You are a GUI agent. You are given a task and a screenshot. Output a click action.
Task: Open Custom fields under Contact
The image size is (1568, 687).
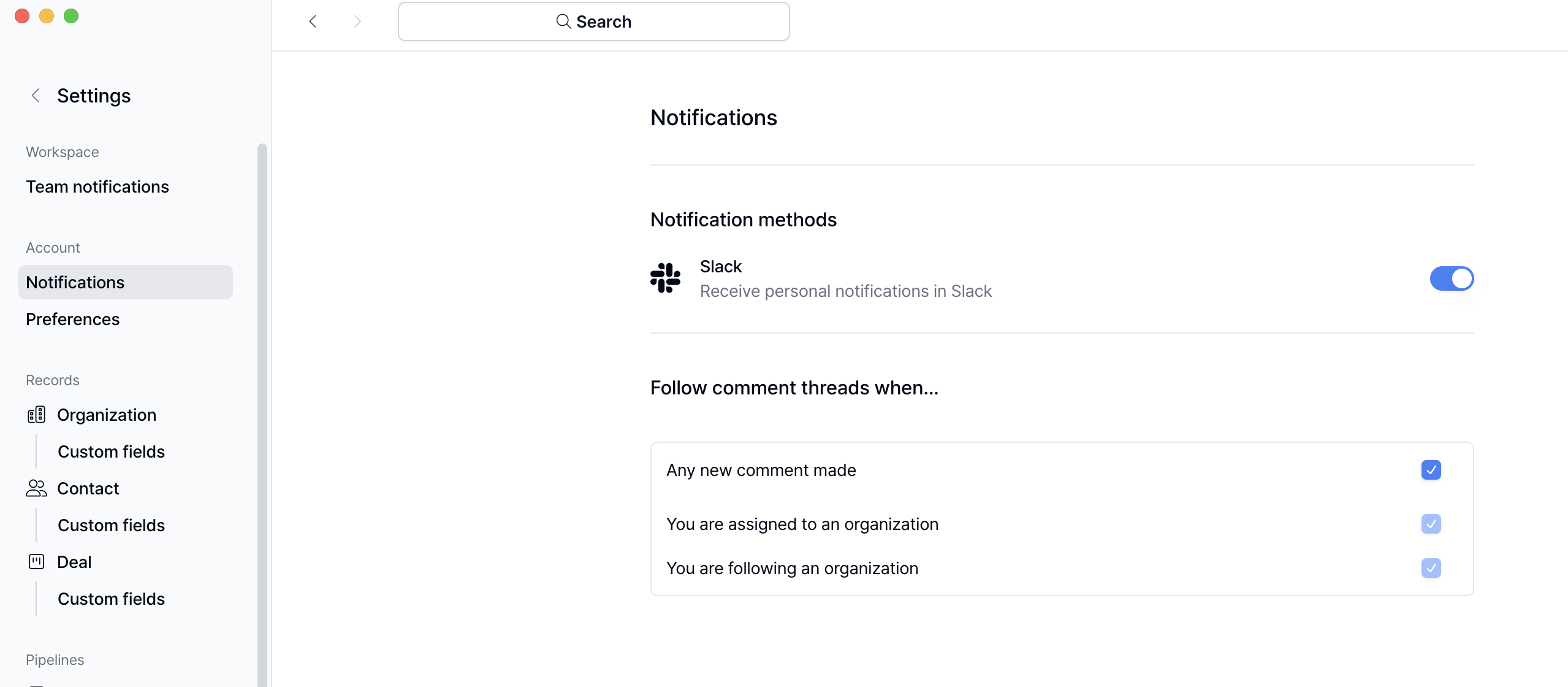[111, 525]
